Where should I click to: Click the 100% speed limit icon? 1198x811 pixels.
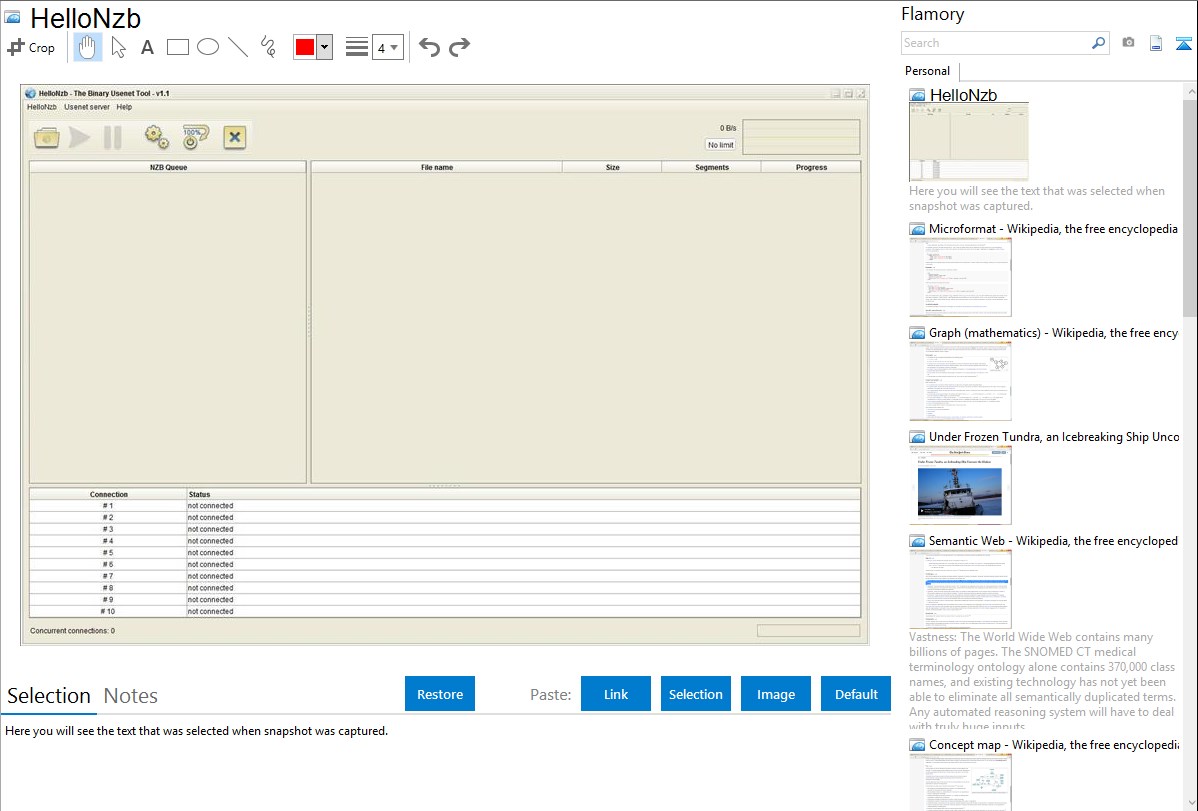pyautogui.click(x=195, y=138)
